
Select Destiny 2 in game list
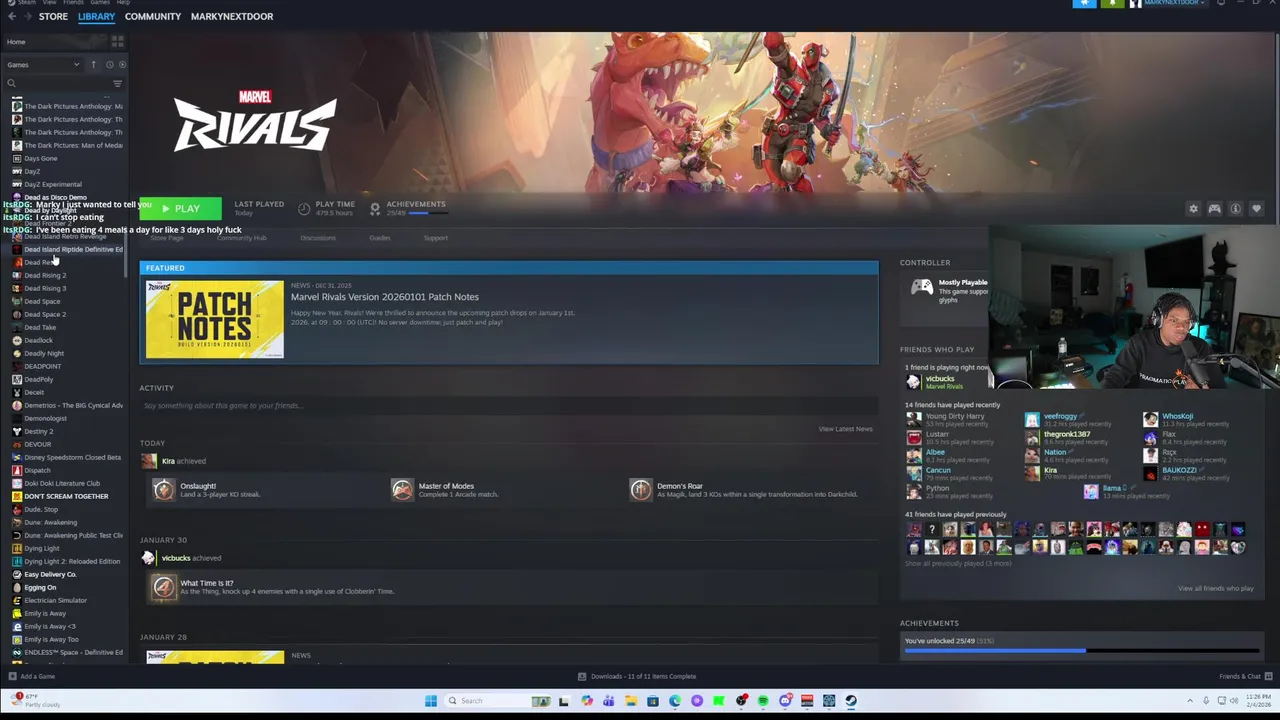38,431
